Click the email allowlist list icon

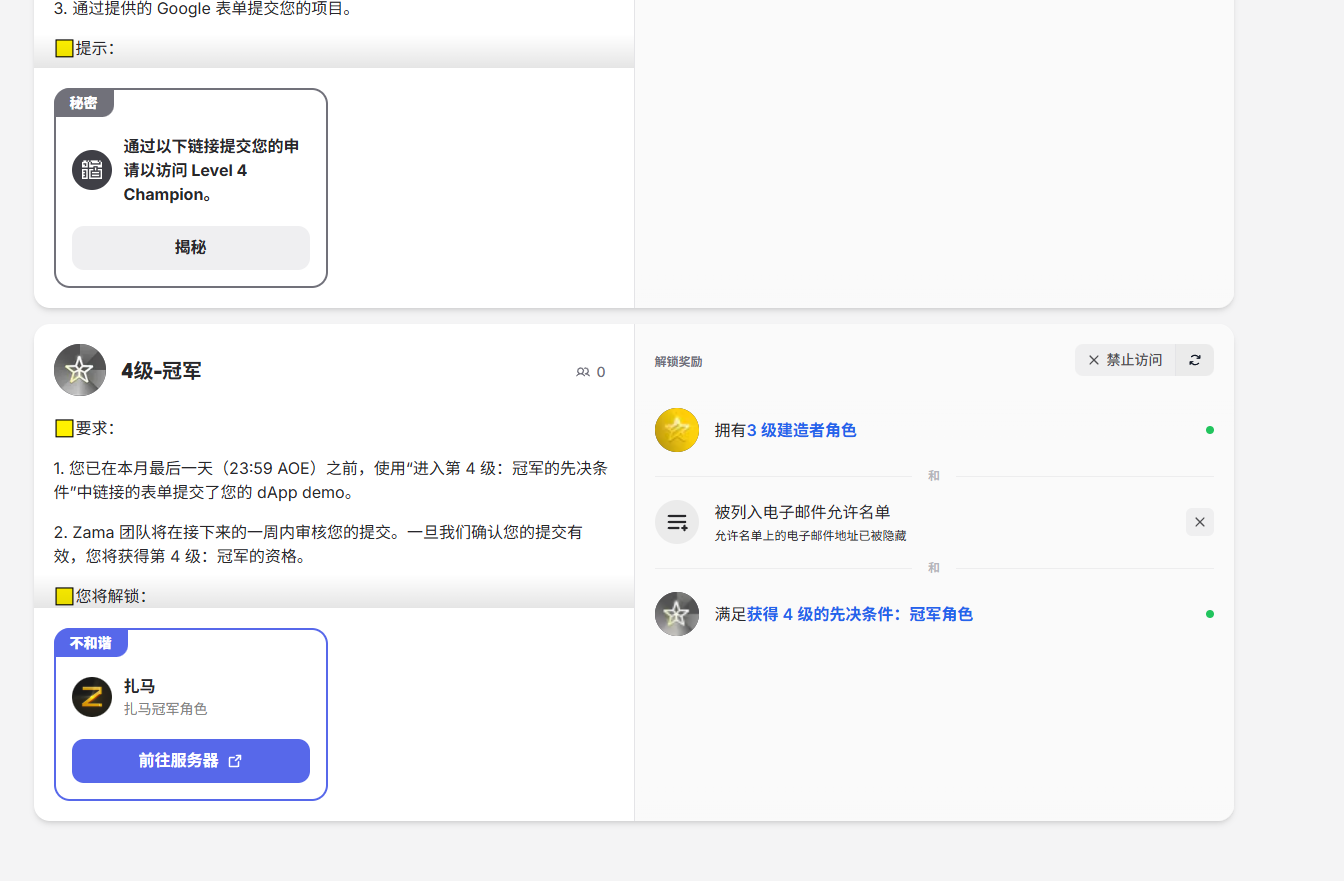[x=677, y=522]
